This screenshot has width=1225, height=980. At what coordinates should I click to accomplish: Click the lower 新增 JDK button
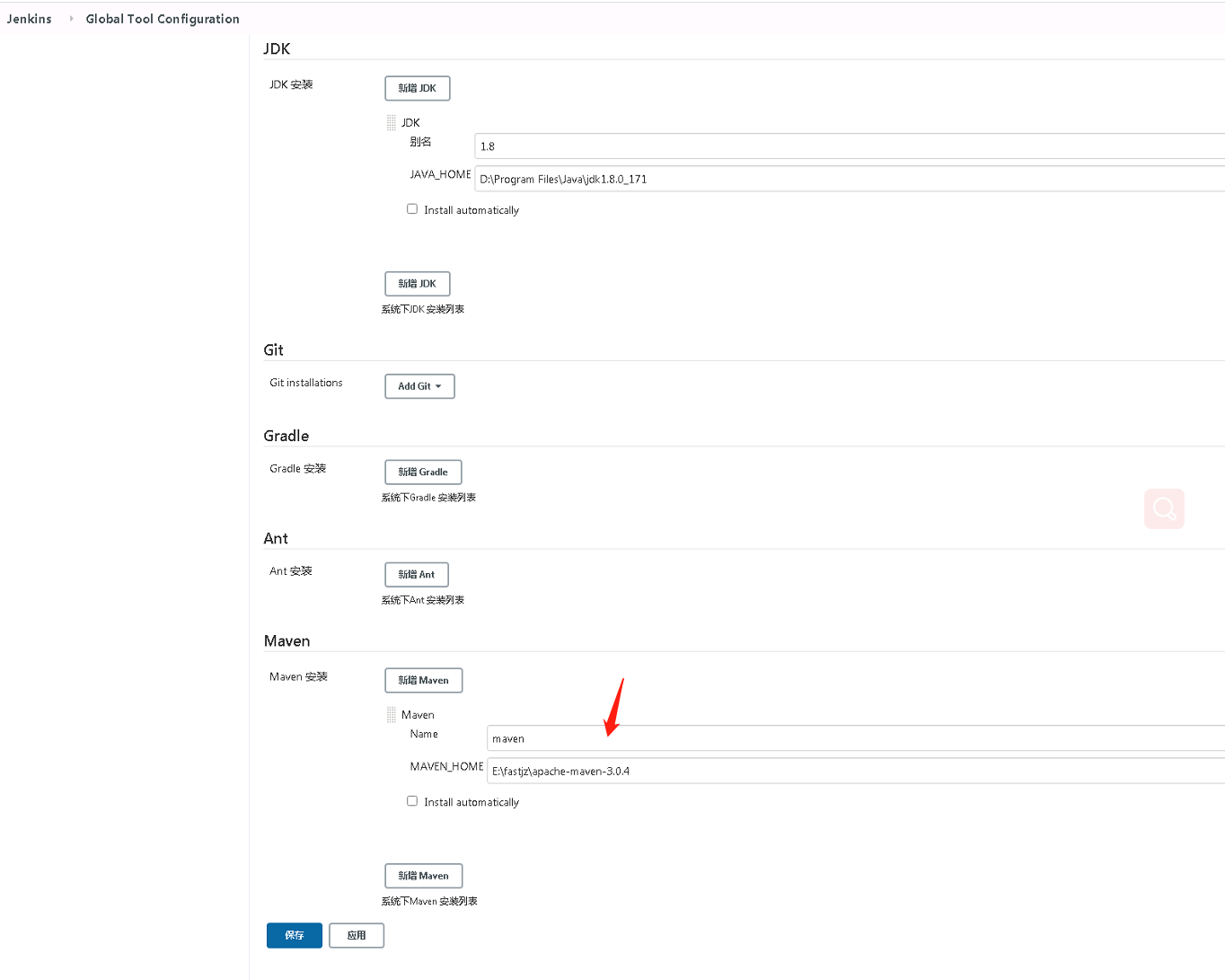(418, 284)
